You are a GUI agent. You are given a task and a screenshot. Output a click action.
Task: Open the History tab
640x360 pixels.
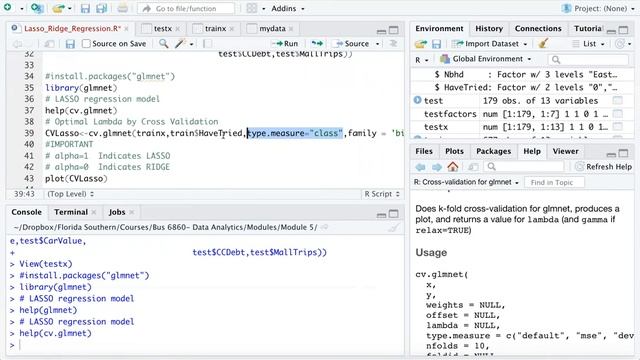coord(489,29)
